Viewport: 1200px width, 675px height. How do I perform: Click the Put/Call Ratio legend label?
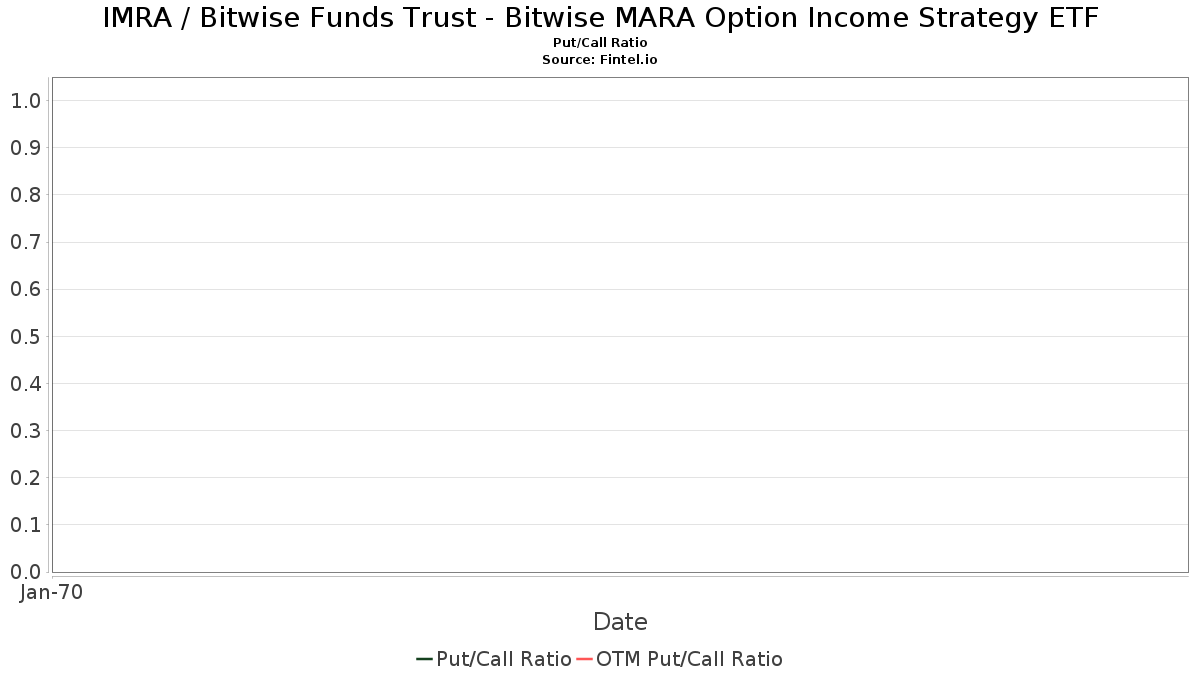click(504, 659)
